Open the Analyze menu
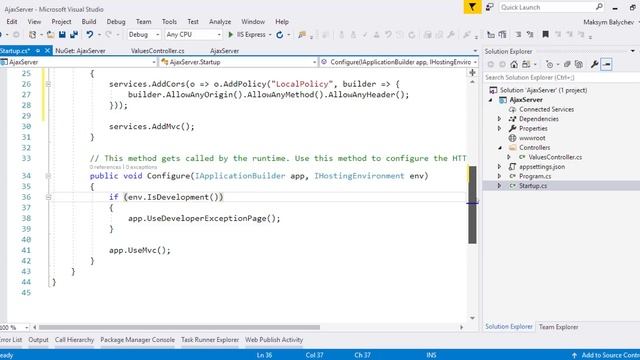This screenshot has height=360, width=640. pos(220,22)
